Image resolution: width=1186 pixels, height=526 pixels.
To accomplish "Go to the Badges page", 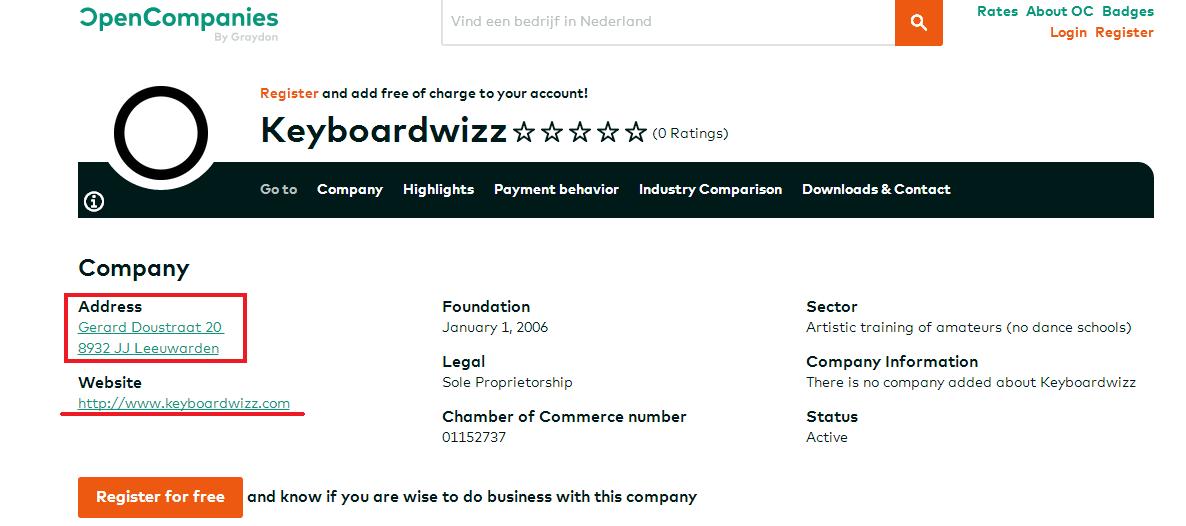I will point(1127,12).
